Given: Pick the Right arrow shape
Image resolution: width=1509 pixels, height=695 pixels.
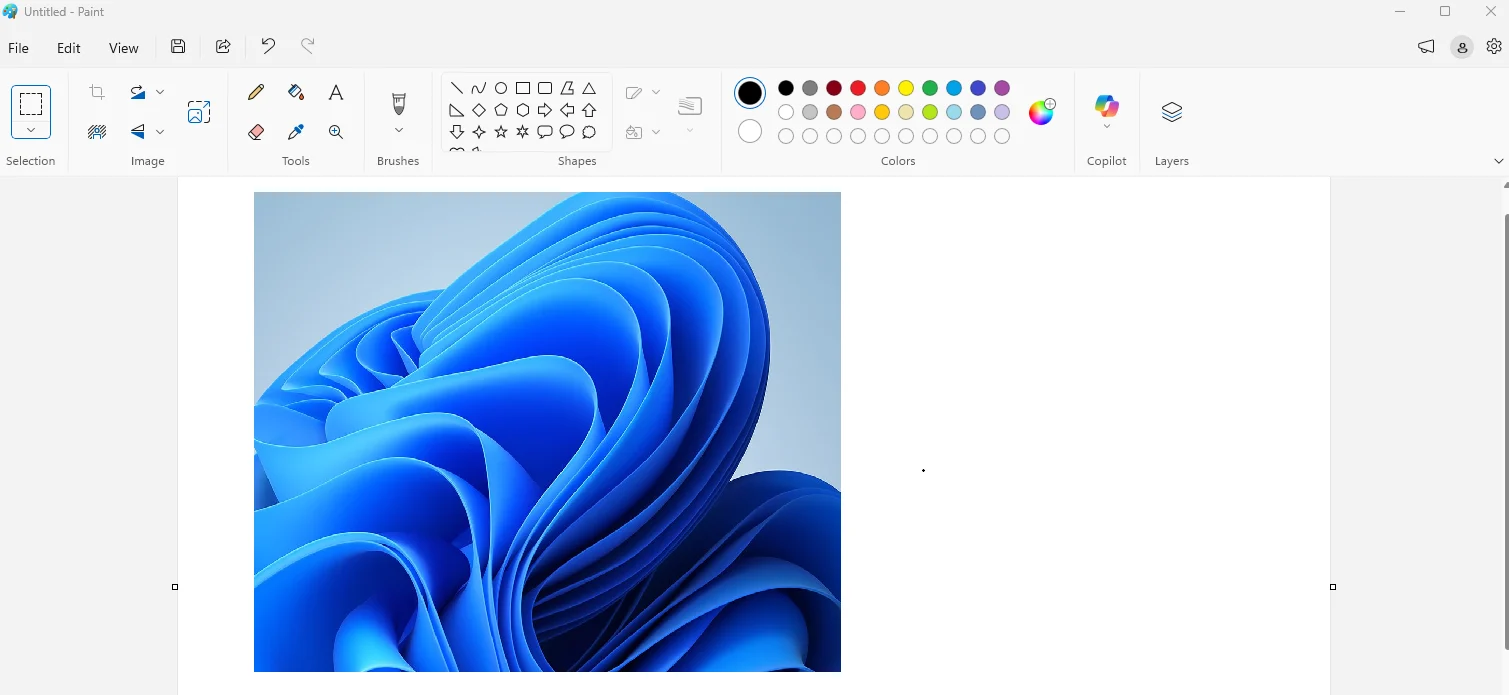Looking at the screenshot, I should click(x=545, y=110).
